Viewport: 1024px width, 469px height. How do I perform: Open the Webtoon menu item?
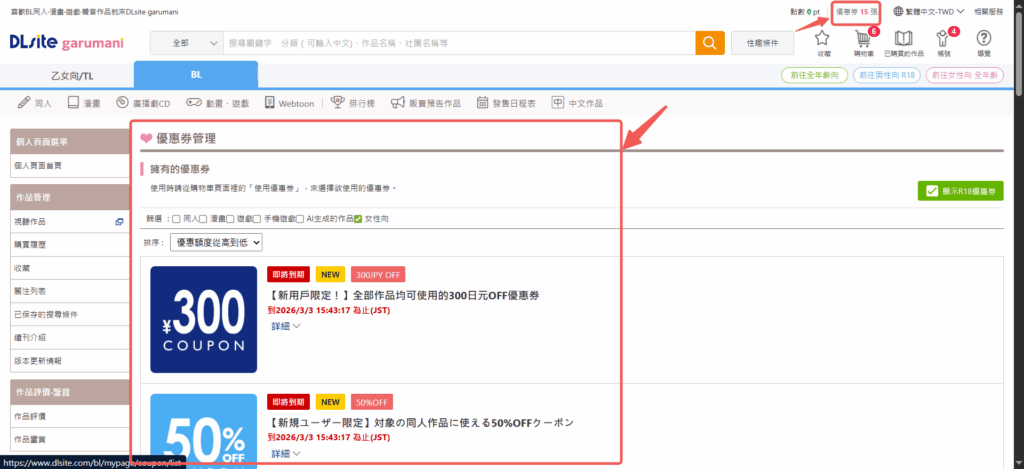click(289, 103)
